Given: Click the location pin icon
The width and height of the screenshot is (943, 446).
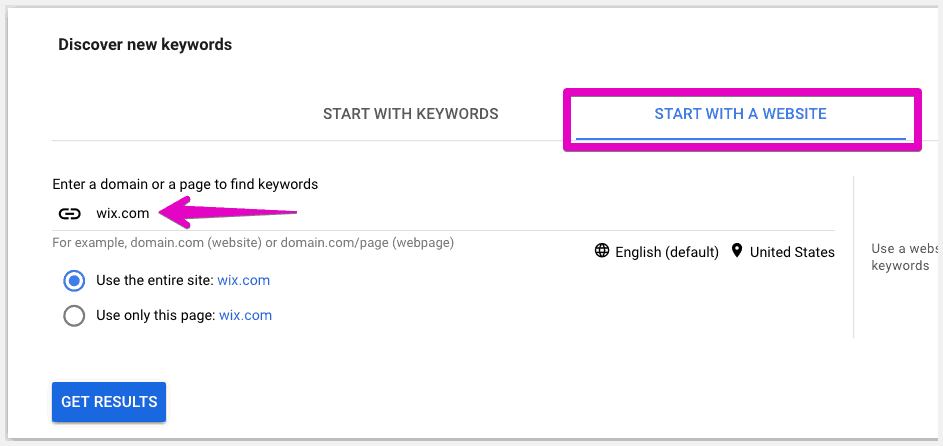Looking at the screenshot, I should coord(737,251).
